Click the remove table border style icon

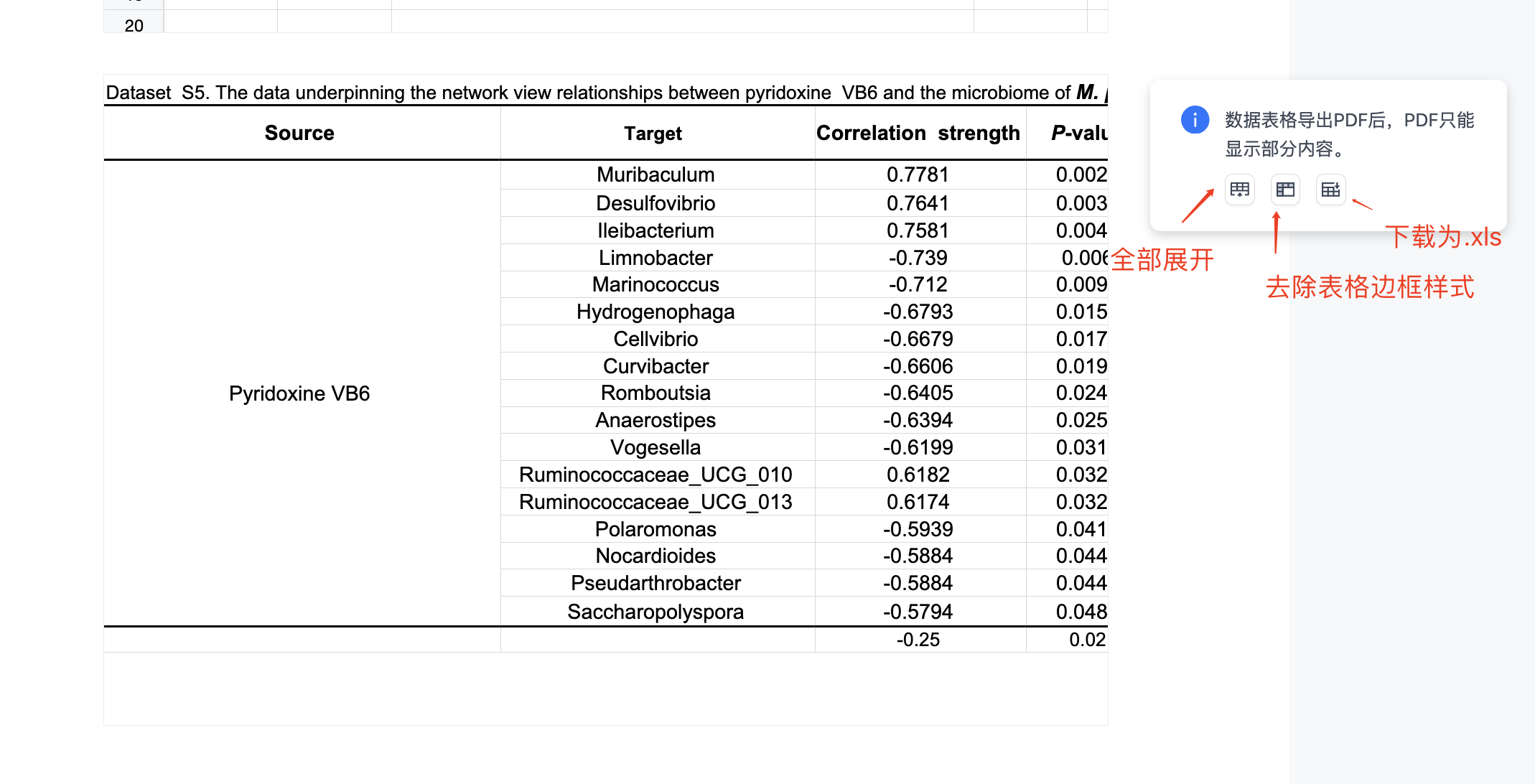(x=1285, y=190)
